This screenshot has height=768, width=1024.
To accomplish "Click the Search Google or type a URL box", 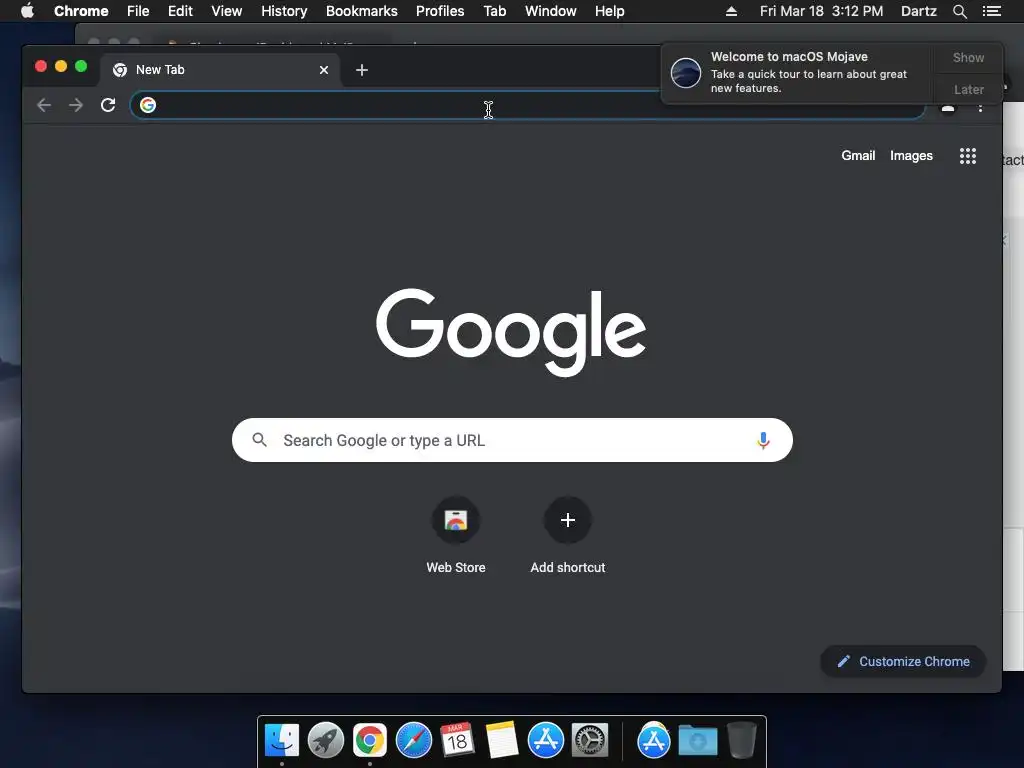I will pyautogui.click(x=512, y=440).
